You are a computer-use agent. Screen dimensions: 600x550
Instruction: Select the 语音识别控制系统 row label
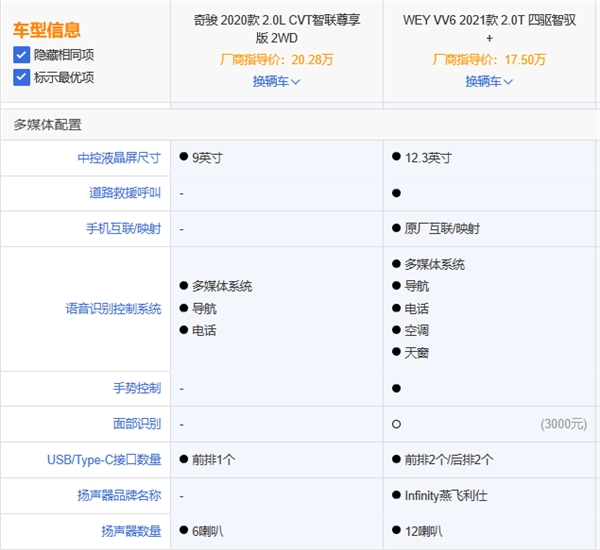[113, 309]
